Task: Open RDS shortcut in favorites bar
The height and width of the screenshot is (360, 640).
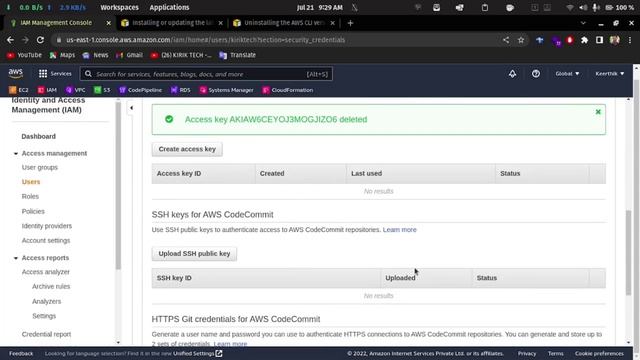Action: coord(181,90)
